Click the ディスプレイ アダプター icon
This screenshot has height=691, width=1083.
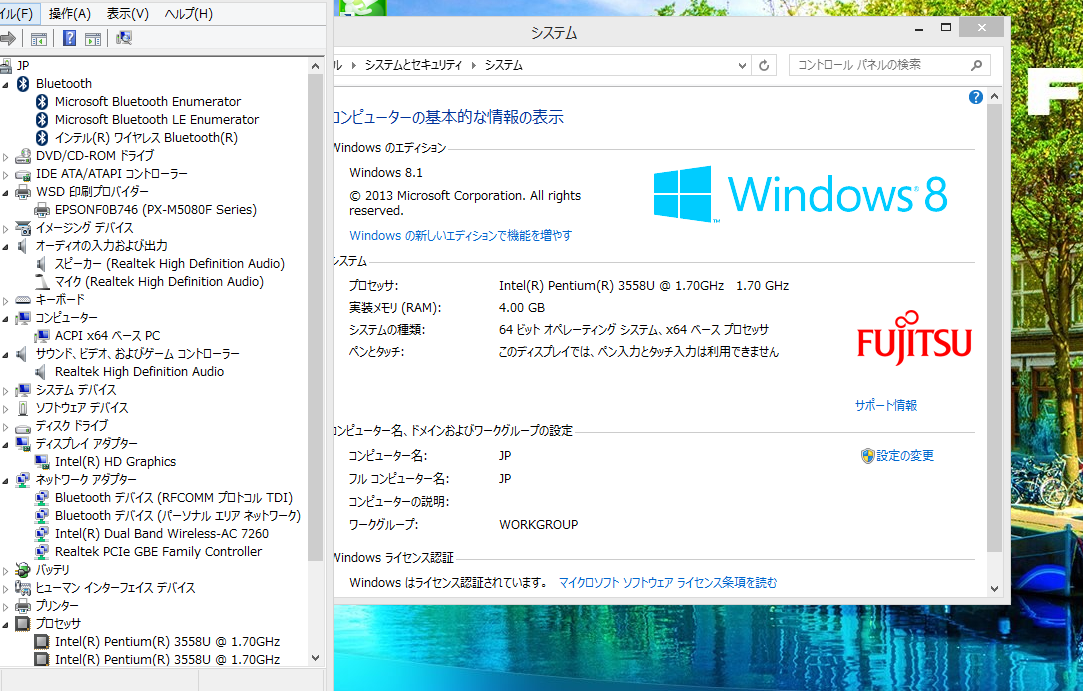[x=23, y=444]
